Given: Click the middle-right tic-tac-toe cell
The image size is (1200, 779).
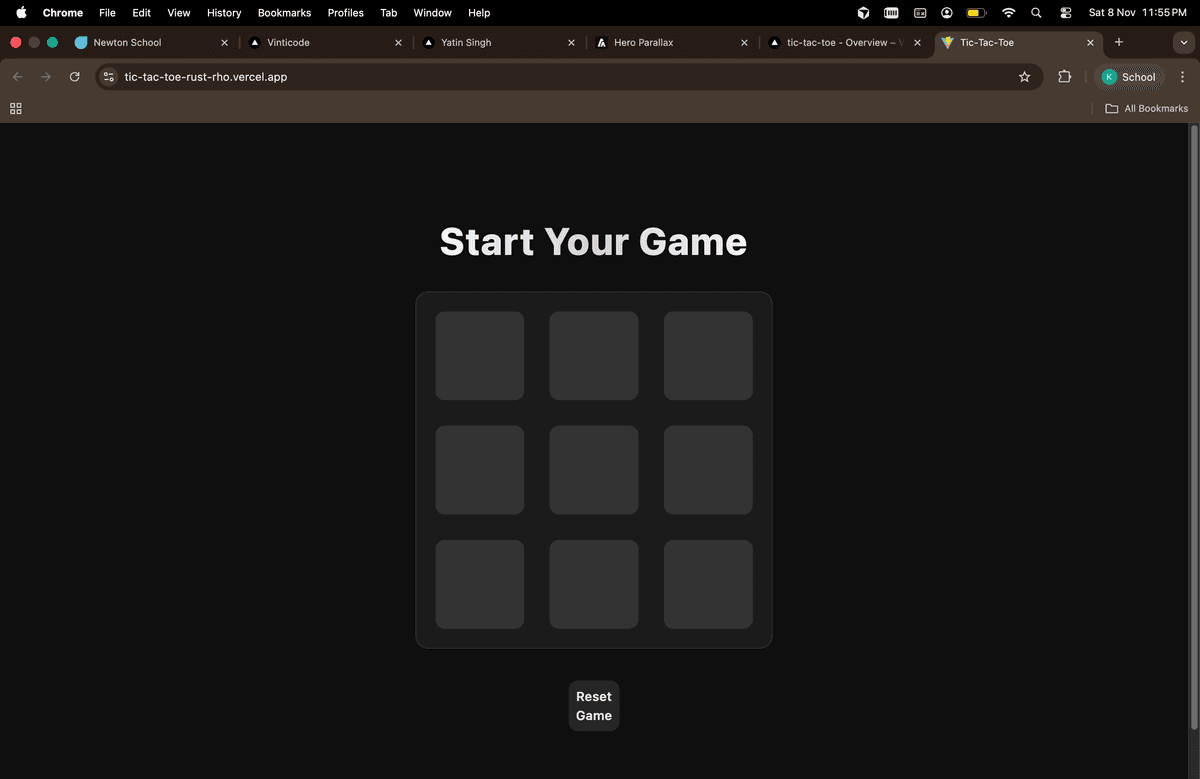Looking at the screenshot, I should pyautogui.click(x=708, y=470).
